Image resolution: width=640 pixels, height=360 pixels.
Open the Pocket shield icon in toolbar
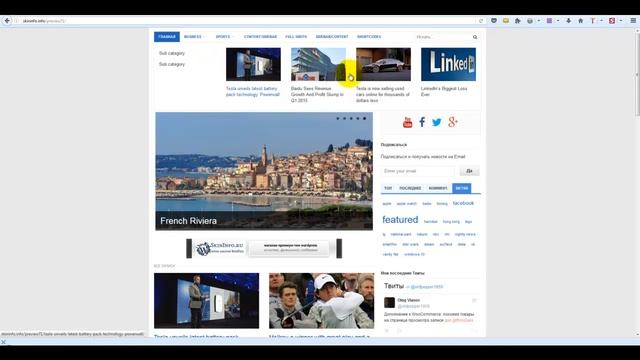(494, 20)
